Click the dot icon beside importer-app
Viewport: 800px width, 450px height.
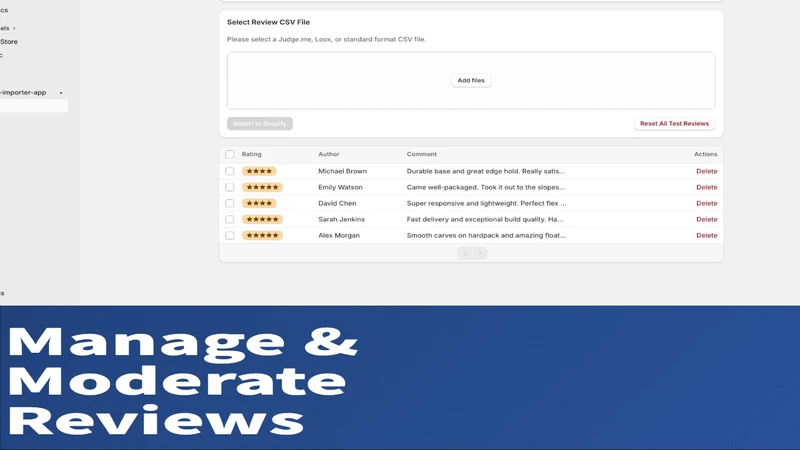61,93
